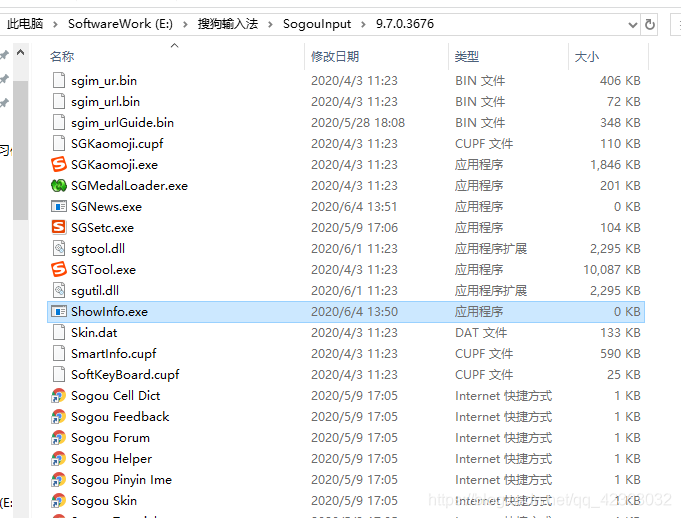Click the Sogou Cell Dict shortcut icon
Image resolution: width=681 pixels, height=518 pixels.
59,396
